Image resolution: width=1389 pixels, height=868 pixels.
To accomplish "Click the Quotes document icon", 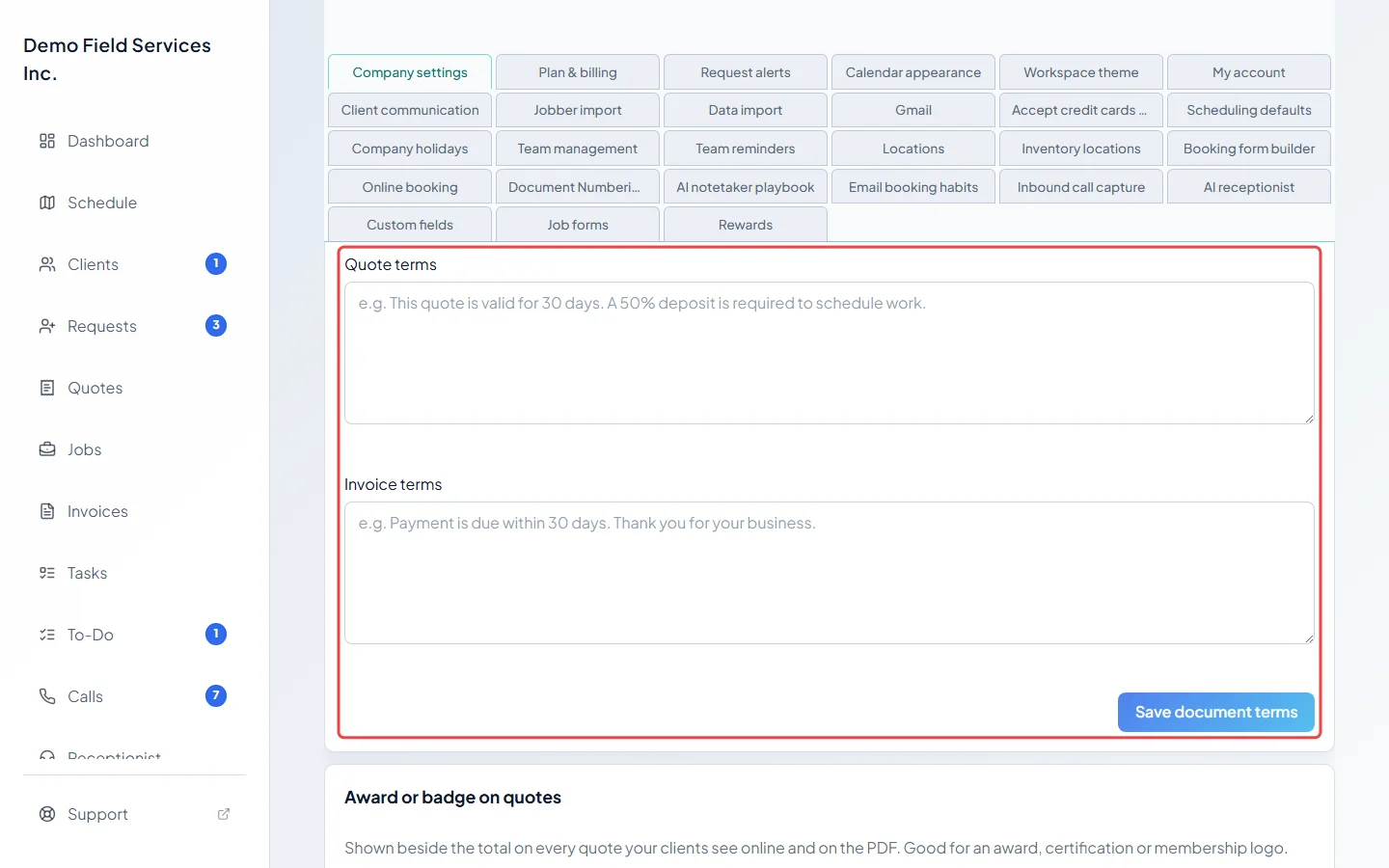I will [47, 388].
